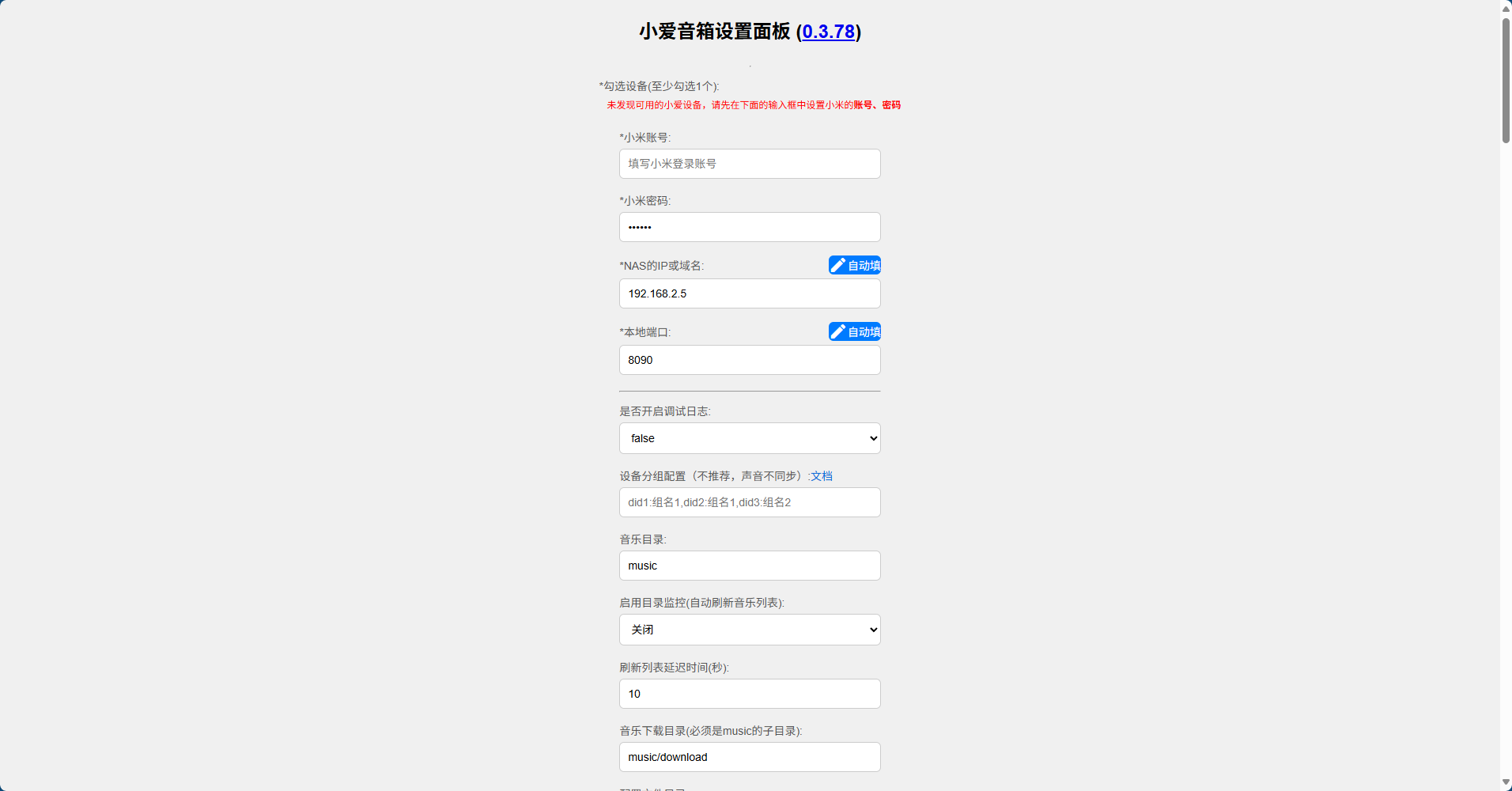Click the 刷新列表延迟时间 field with 10
This screenshot has width=1512, height=791.
click(750, 694)
